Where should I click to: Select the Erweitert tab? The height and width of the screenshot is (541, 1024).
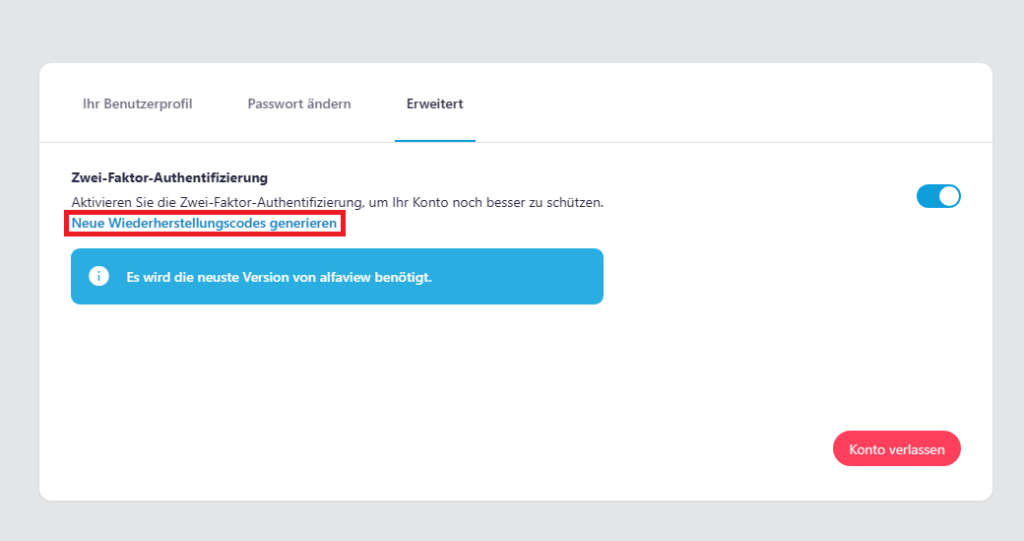[434, 104]
